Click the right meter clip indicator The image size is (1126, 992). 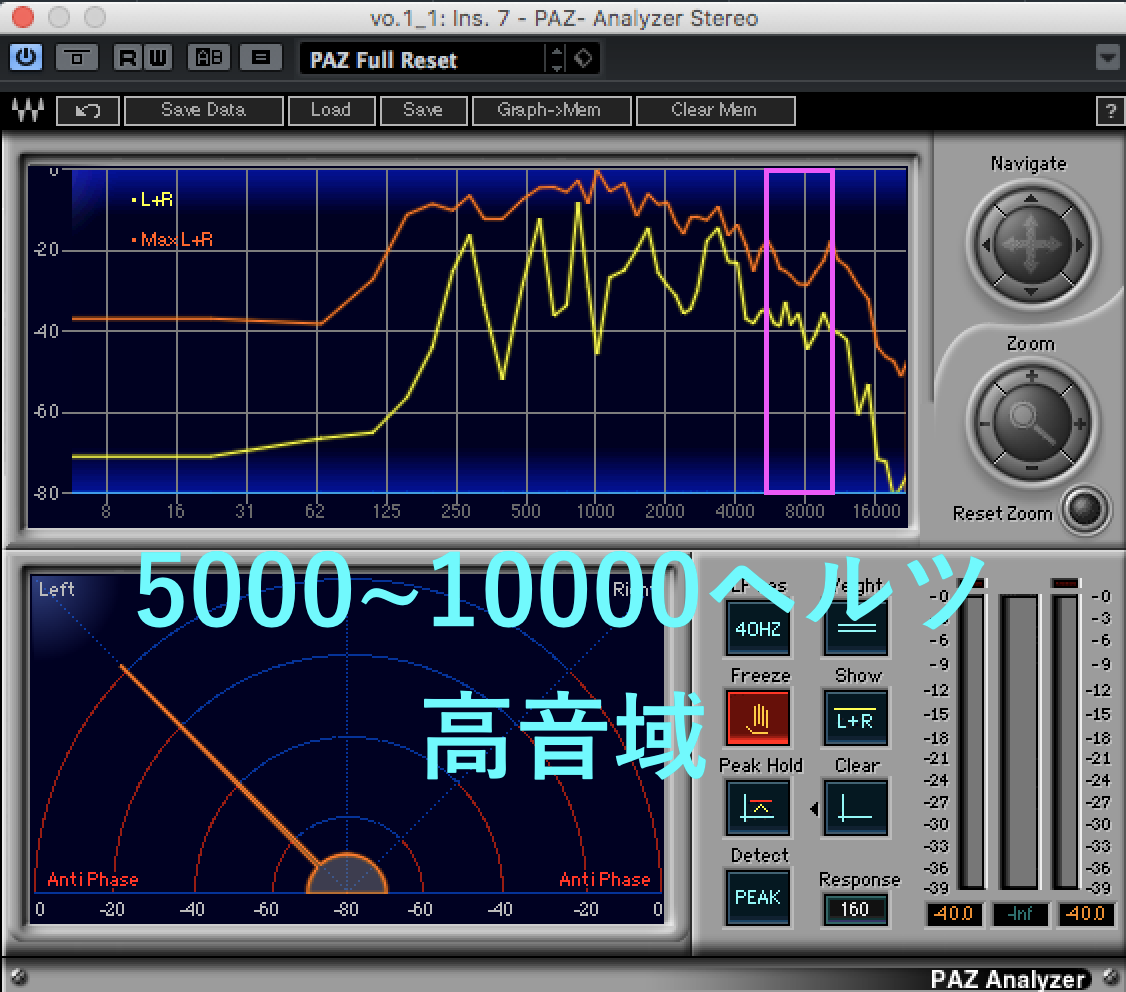click(x=1066, y=583)
